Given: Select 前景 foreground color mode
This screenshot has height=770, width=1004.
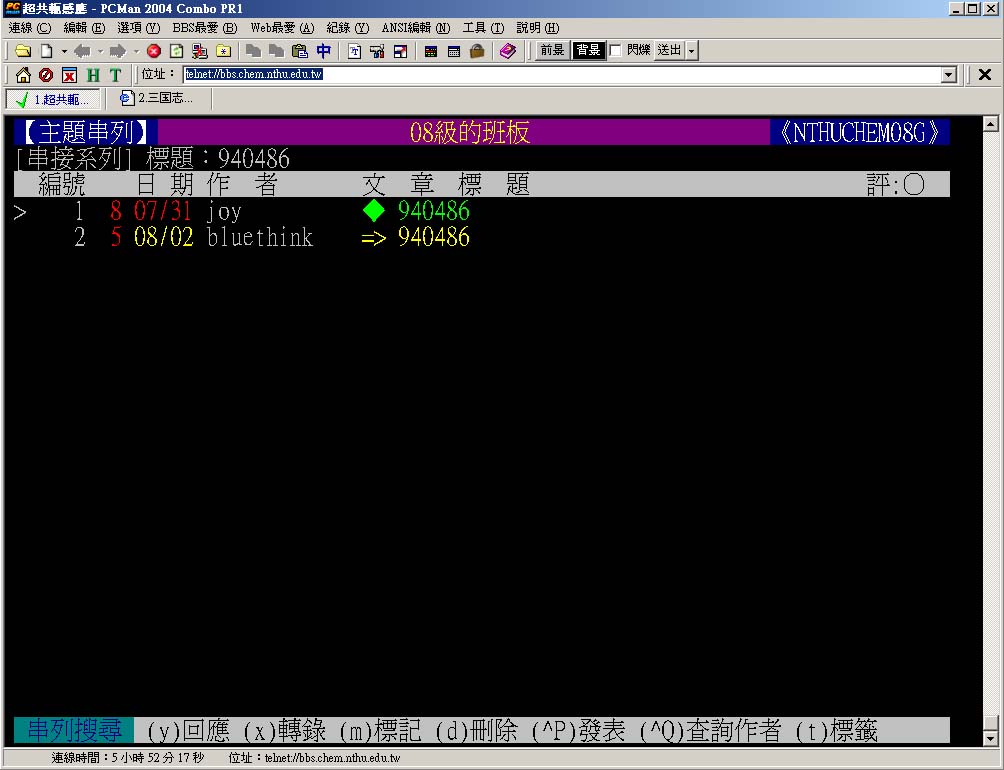Looking at the screenshot, I should (x=552, y=50).
